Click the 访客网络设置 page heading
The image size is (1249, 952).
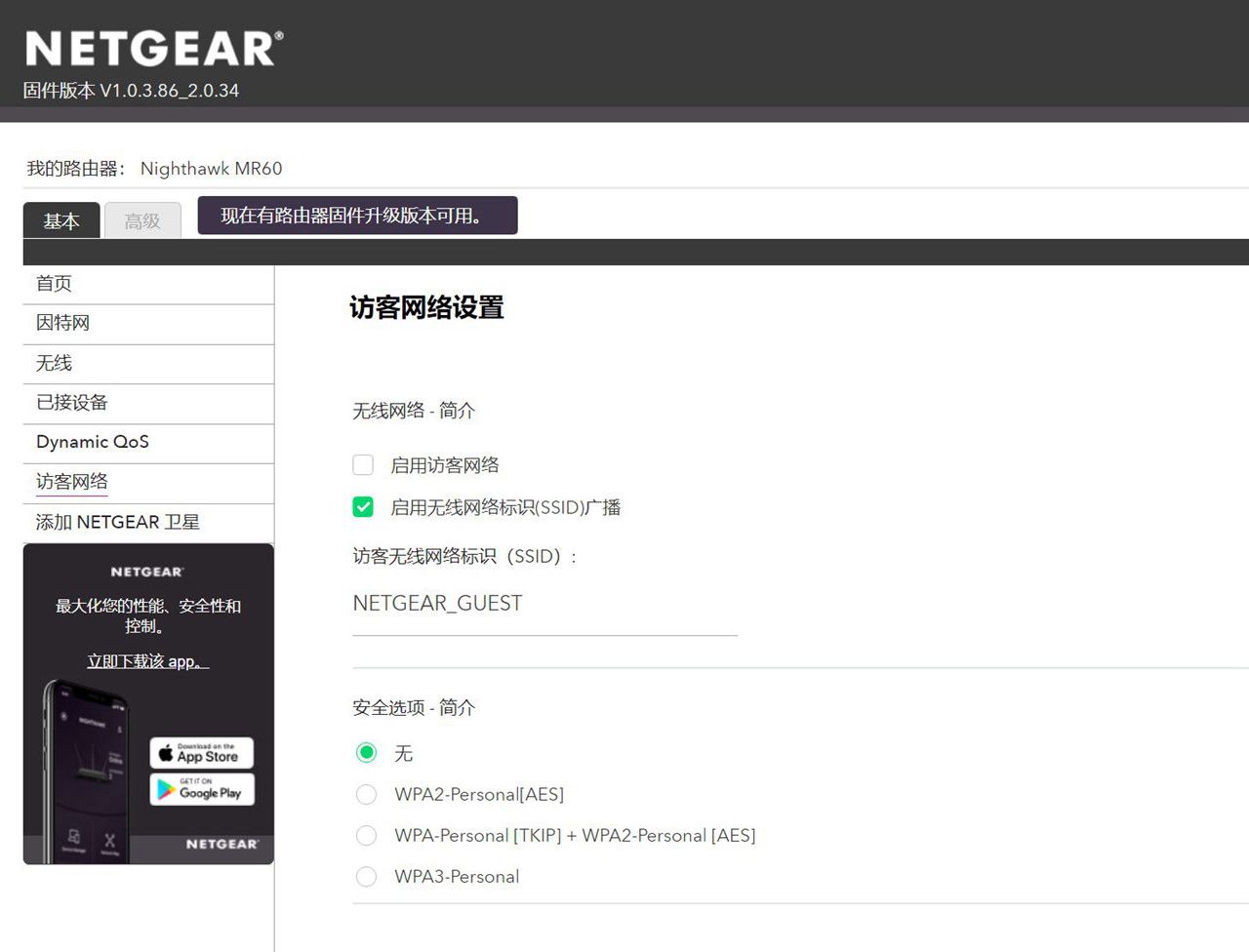(x=426, y=308)
